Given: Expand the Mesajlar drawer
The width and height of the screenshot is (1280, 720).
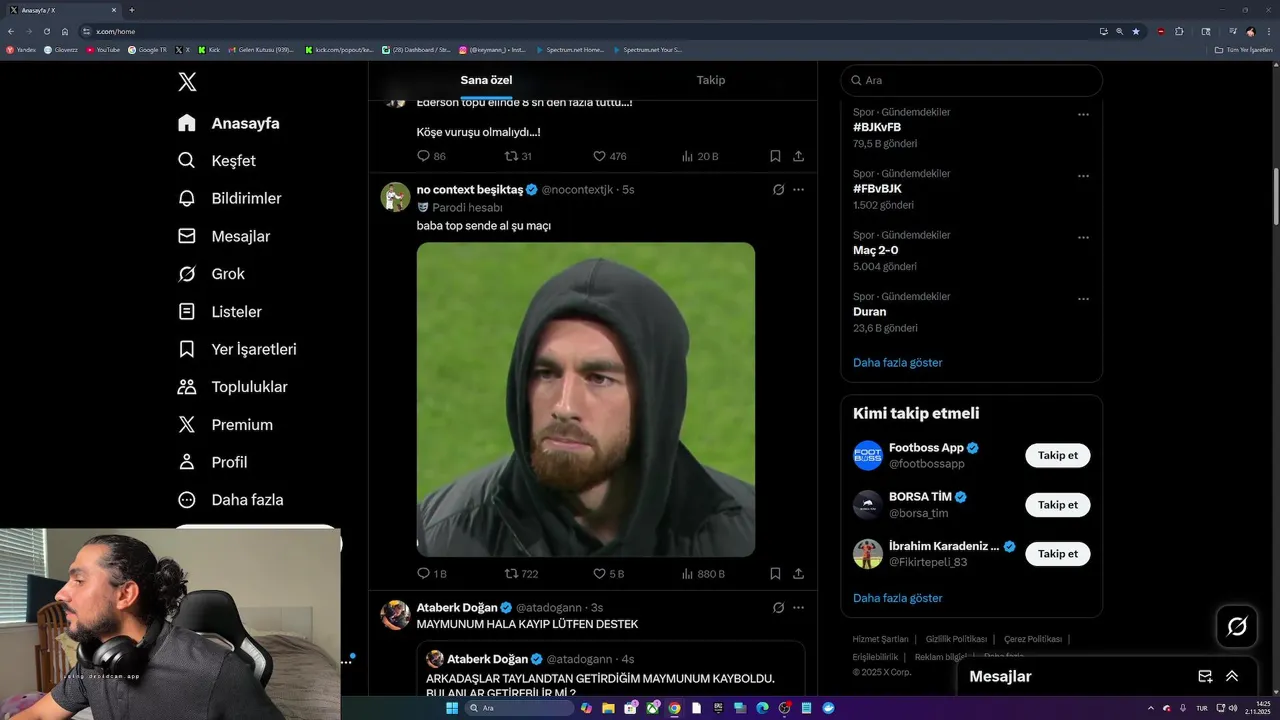Looking at the screenshot, I should [x=1232, y=676].
